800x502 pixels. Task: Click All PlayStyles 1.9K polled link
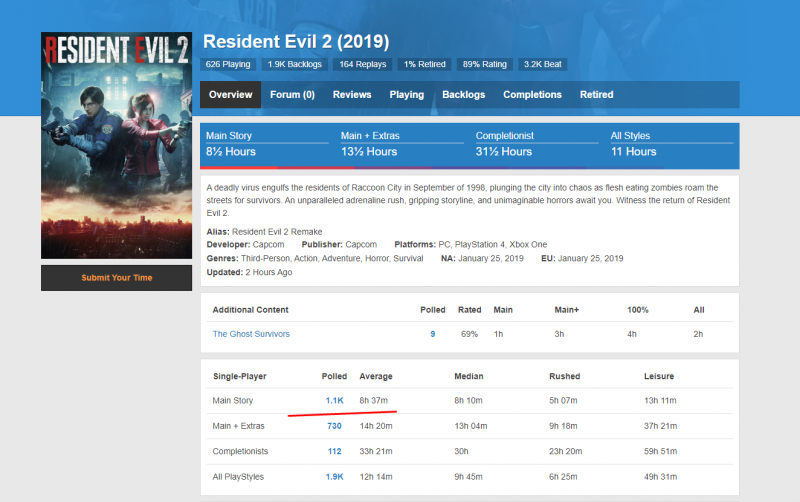[x=334, y=476]
